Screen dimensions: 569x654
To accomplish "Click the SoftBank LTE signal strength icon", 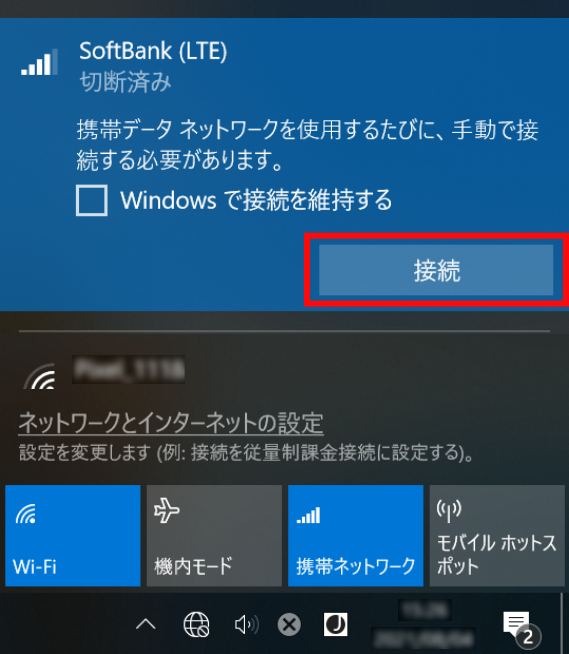I will [39, 63].
